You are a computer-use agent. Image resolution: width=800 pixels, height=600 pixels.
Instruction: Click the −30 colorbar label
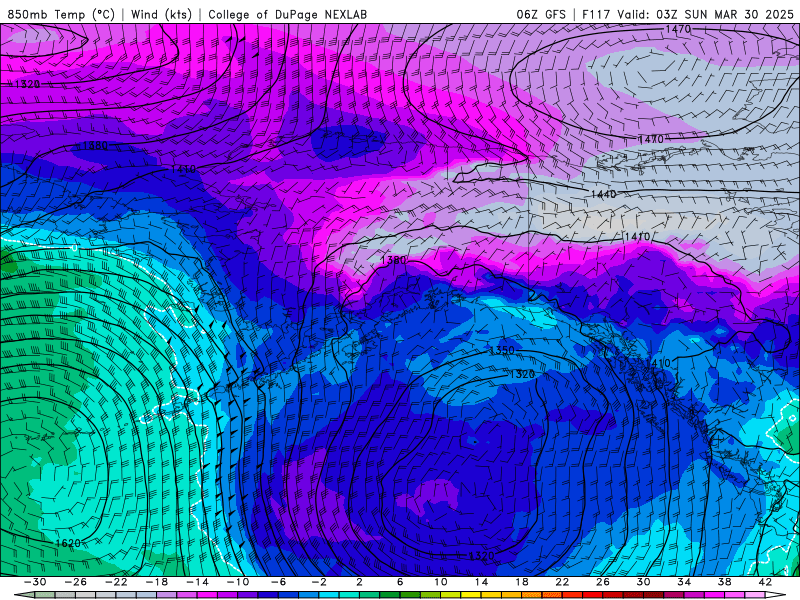coord(35,582)
